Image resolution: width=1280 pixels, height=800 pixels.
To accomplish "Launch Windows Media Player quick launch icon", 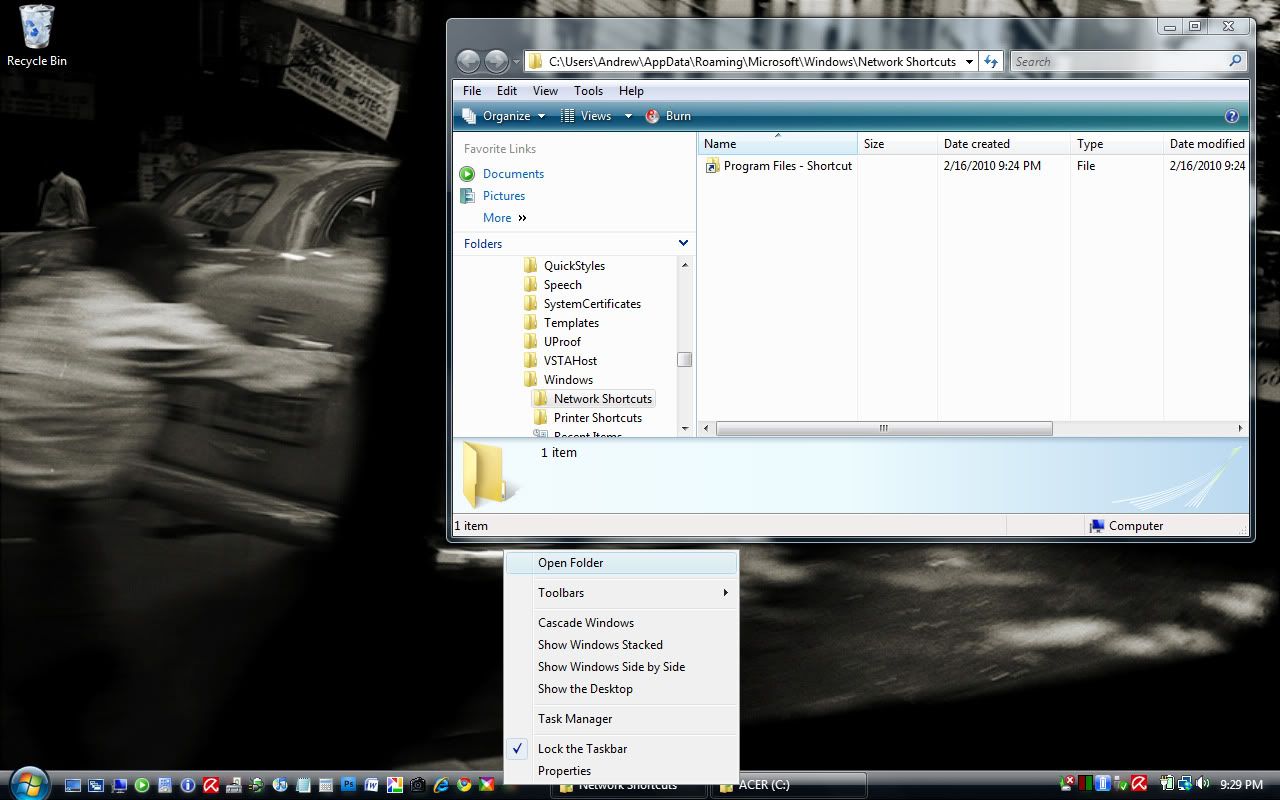I will pyautogui.click(x=142, y=785).
